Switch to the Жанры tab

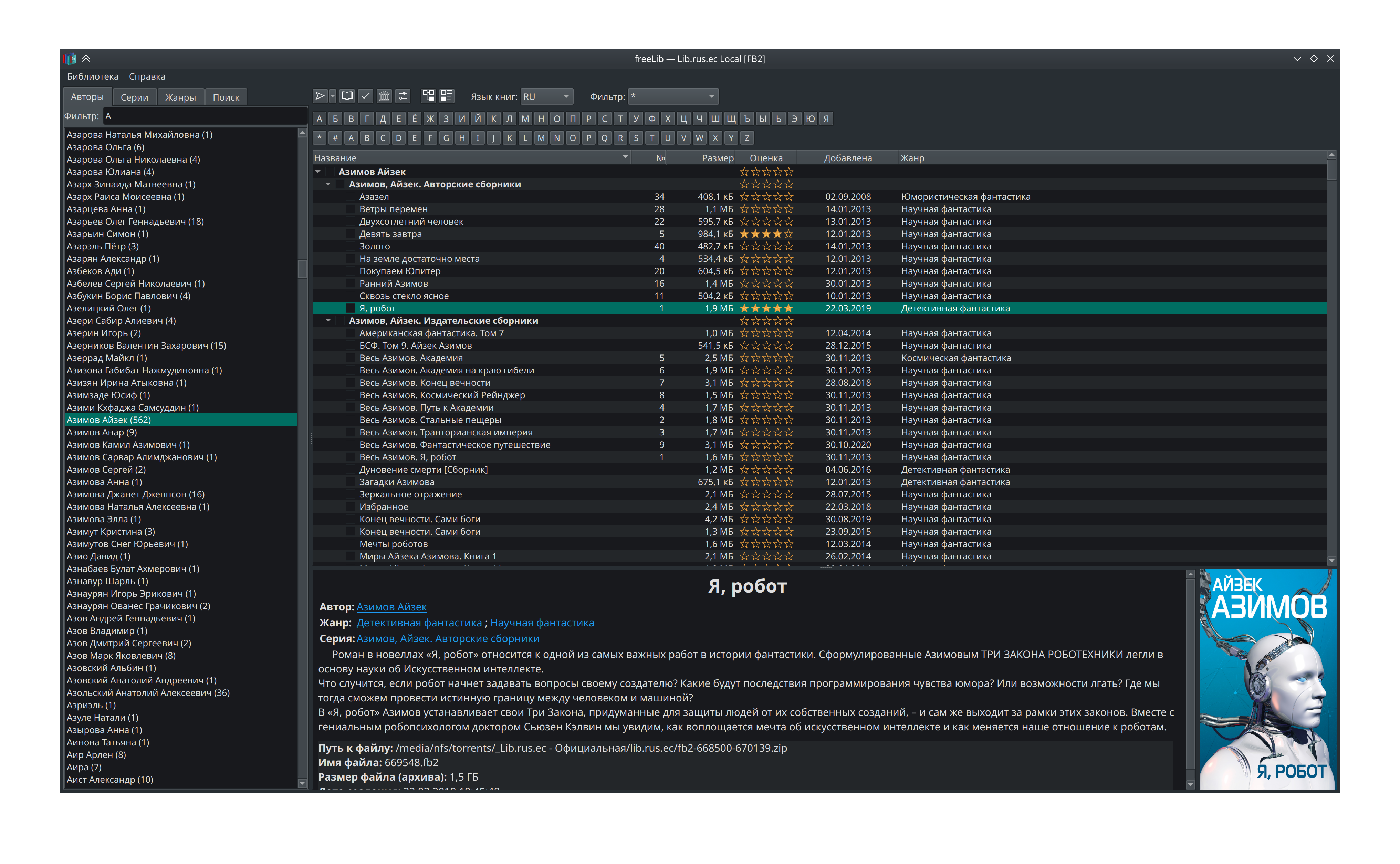pos(180,97)
